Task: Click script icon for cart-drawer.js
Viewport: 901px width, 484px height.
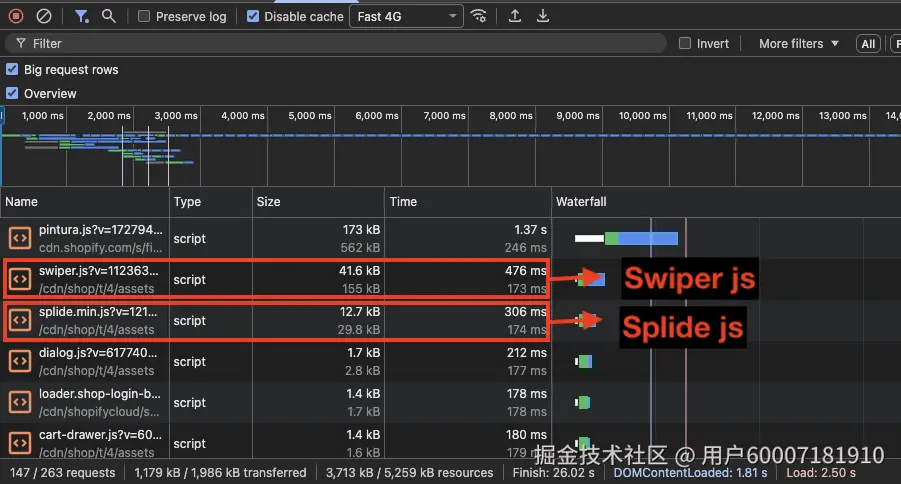Action: pos(20,443)
